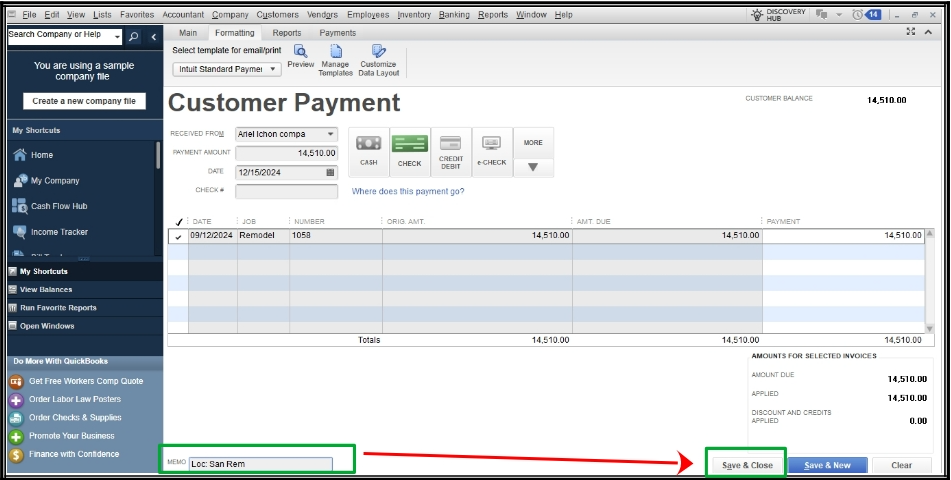Open the date calendar picker icon
The image size is (951, 480).
coord(330,172)
